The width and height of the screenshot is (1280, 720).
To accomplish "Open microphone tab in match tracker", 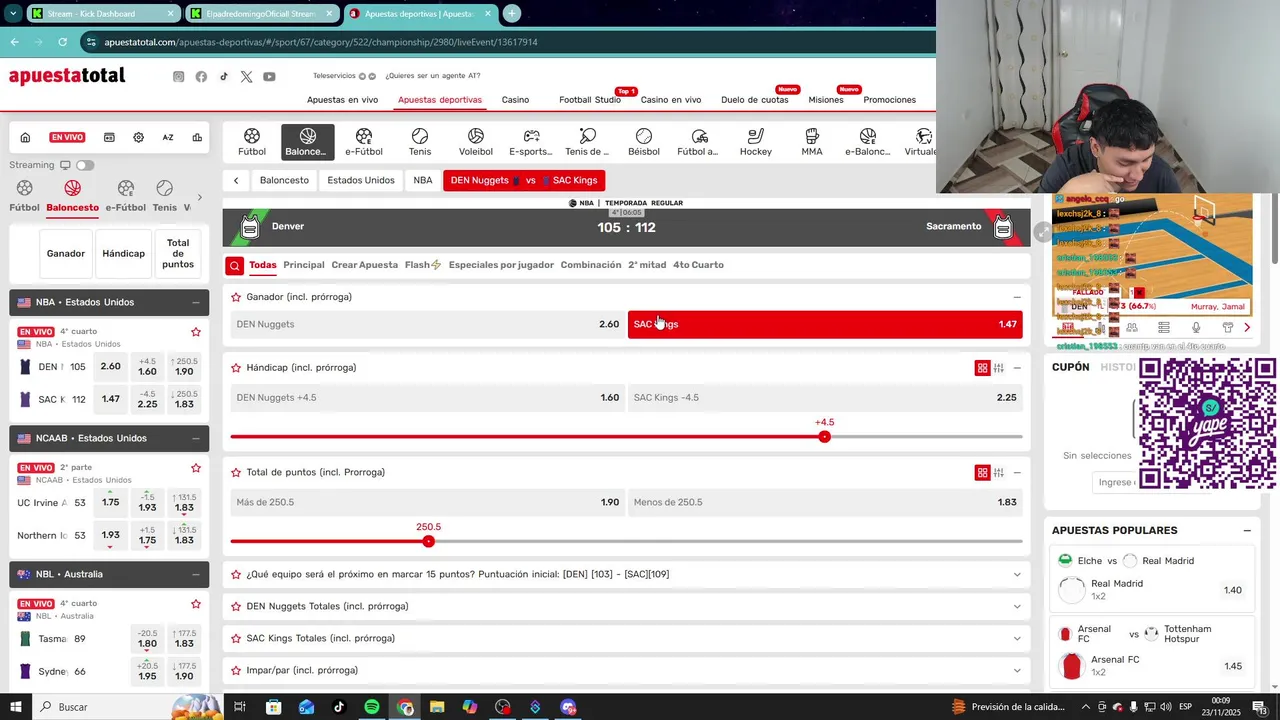I will tap(1196, 327).
